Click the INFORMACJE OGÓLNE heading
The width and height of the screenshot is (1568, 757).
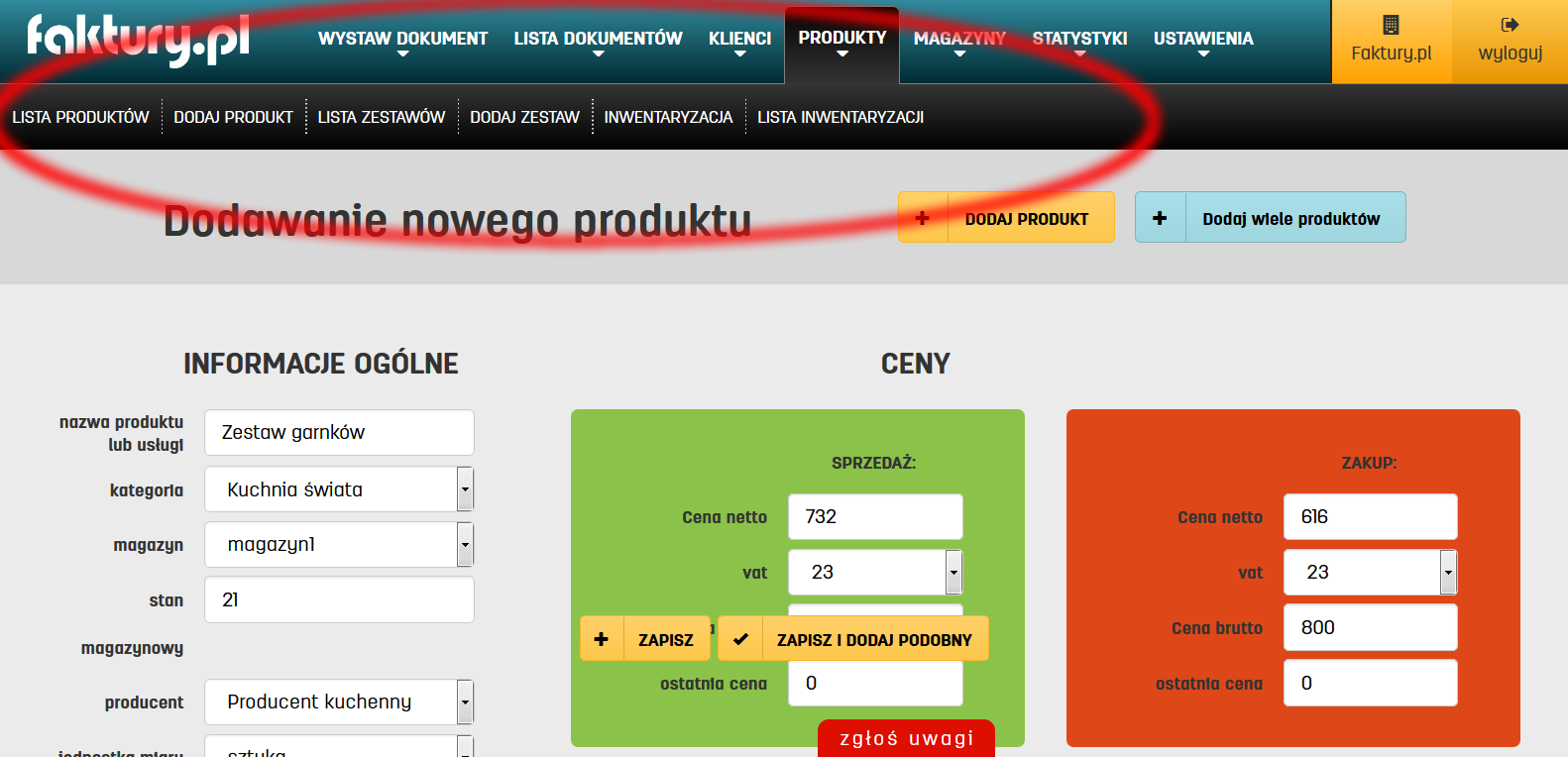[x=321, y=364]
